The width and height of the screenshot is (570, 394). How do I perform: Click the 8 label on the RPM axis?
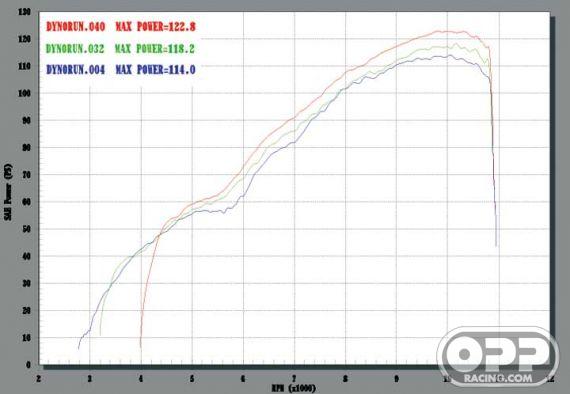345,379
